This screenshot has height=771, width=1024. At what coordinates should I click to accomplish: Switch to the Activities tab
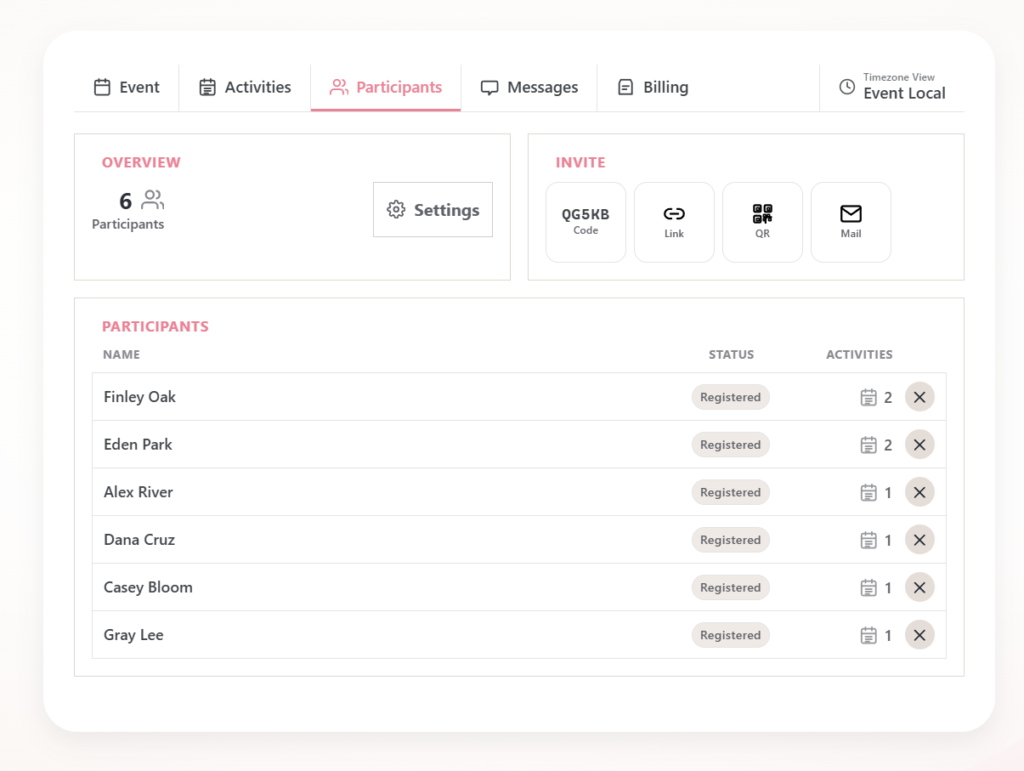(245, 87)
